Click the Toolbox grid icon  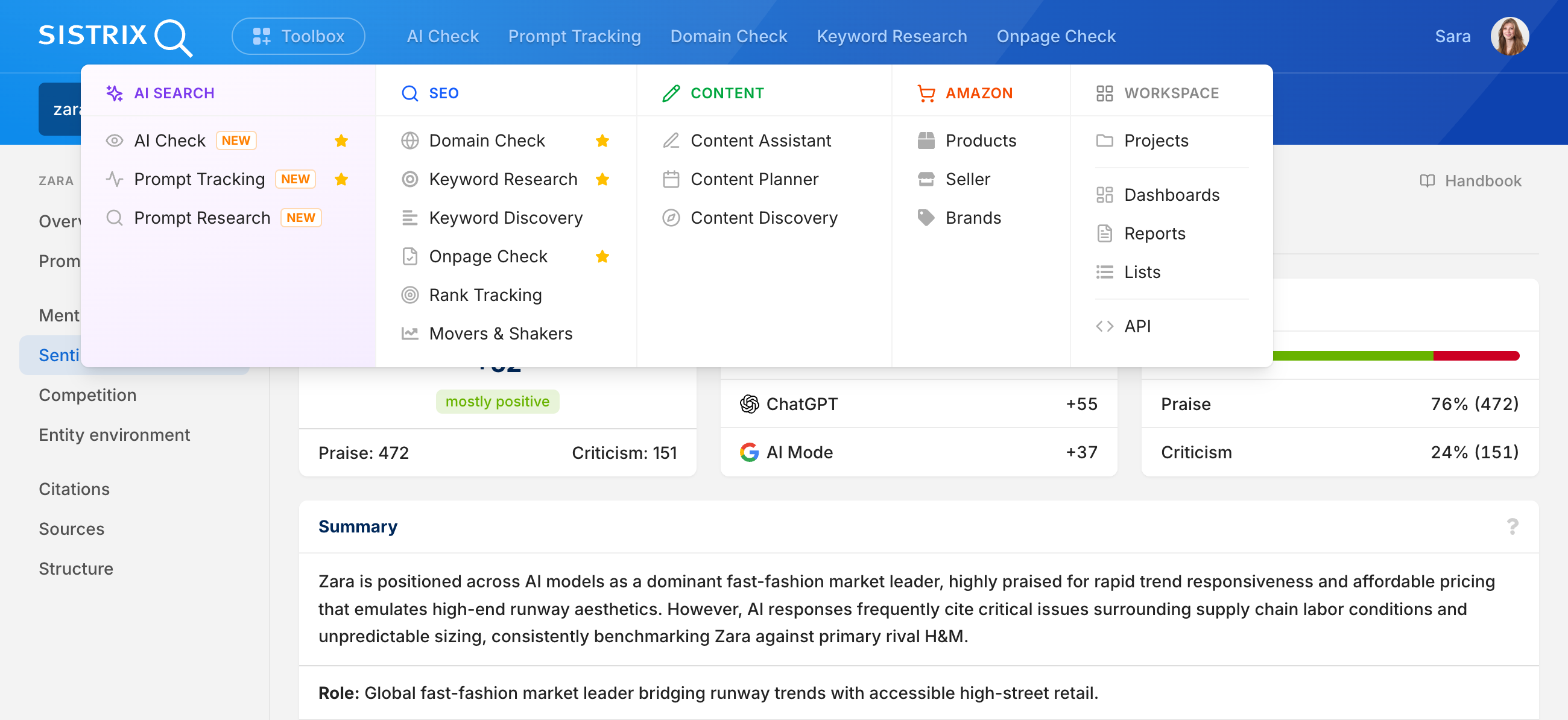(262, 37)
